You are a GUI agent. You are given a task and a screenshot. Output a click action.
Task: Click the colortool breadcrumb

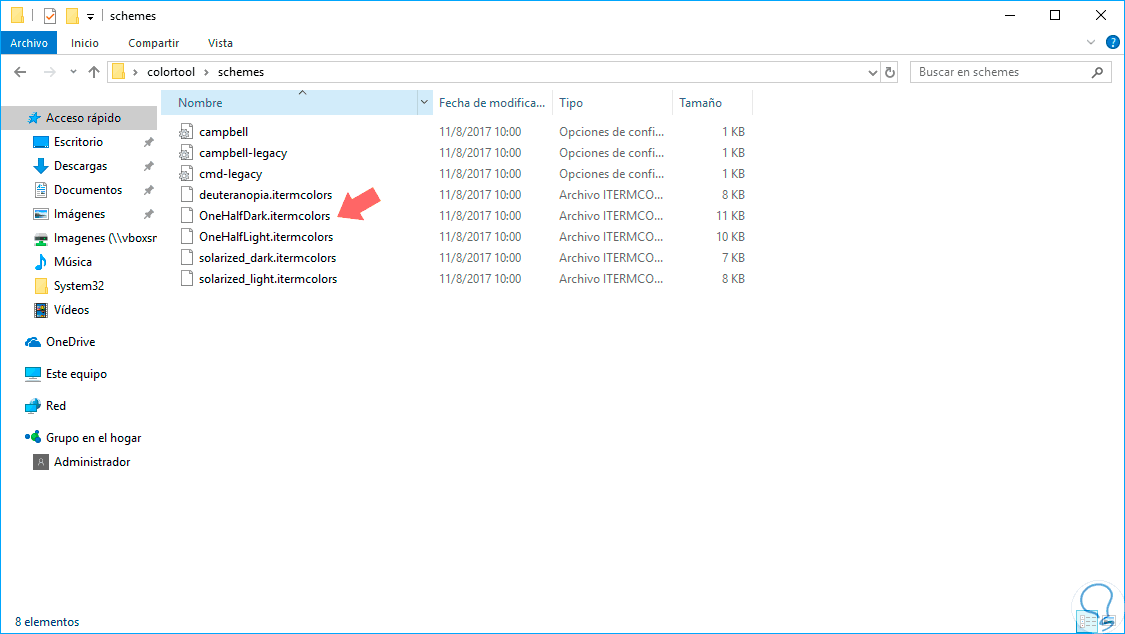[171, 72]
